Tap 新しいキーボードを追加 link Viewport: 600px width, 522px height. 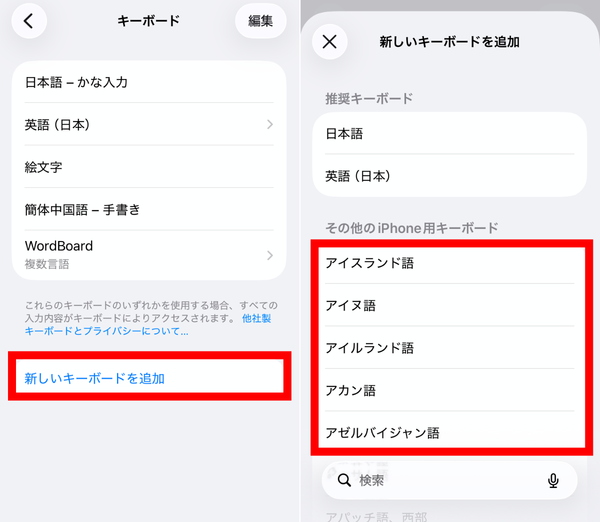pyautogui.click(x=95, y=378)
